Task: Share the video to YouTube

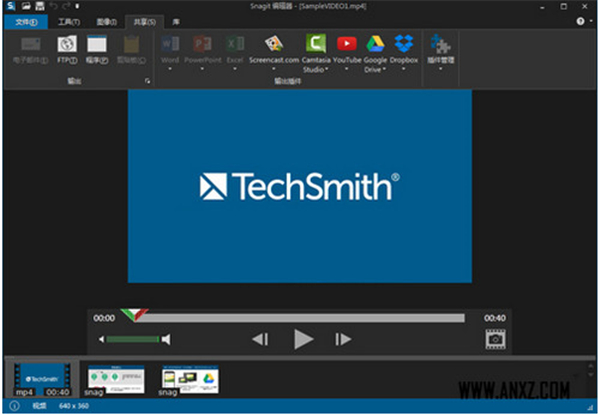Action: (x=347, y=44)
